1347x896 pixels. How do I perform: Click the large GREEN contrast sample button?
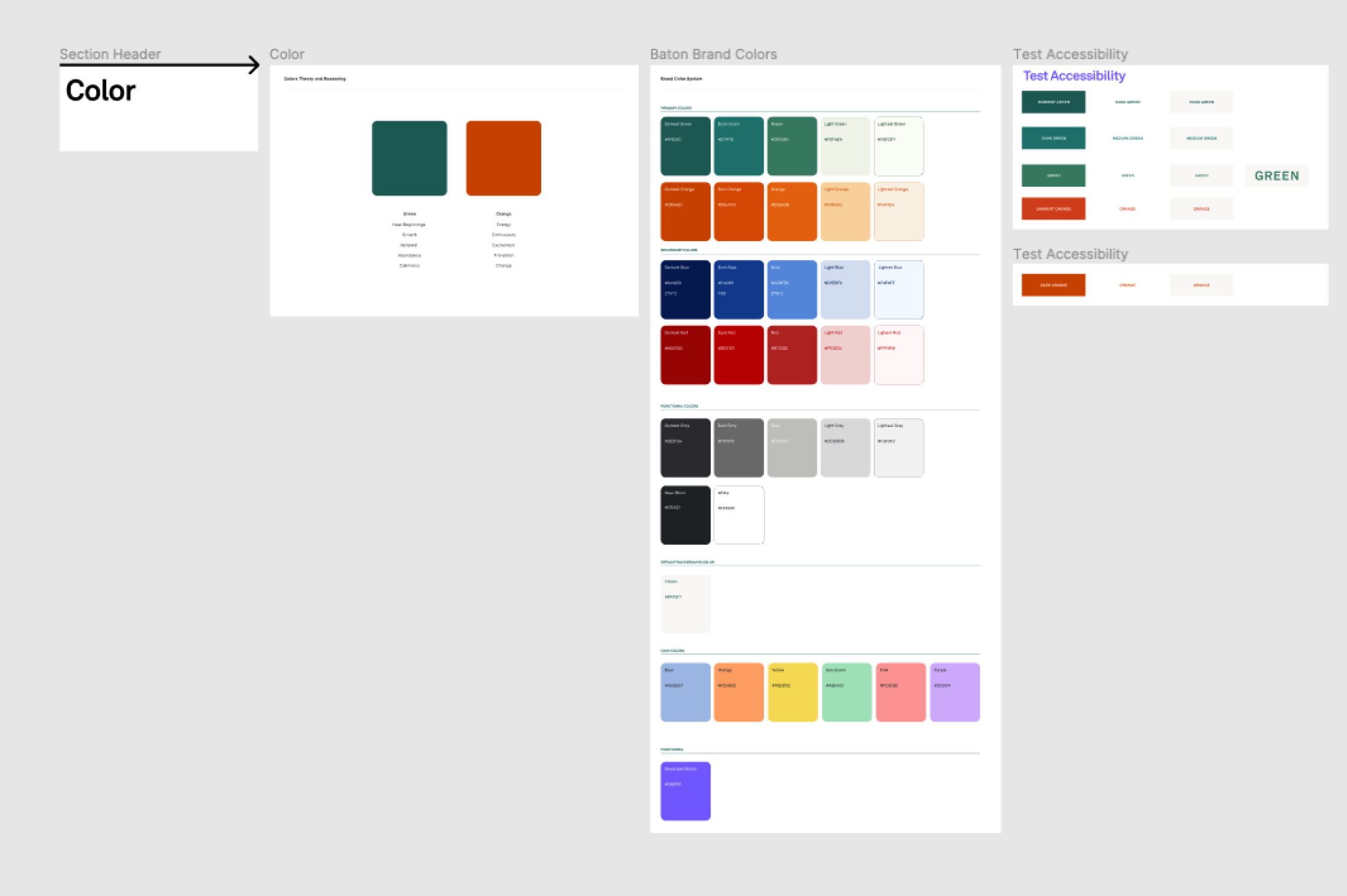pyautogui.click(x=1277, y=175)
